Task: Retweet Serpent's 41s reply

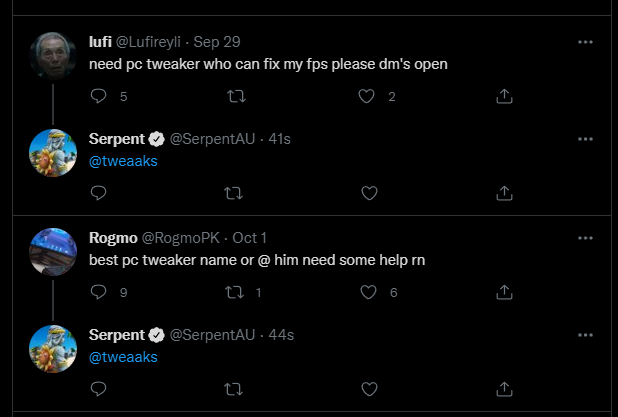Action: point(234,193)
